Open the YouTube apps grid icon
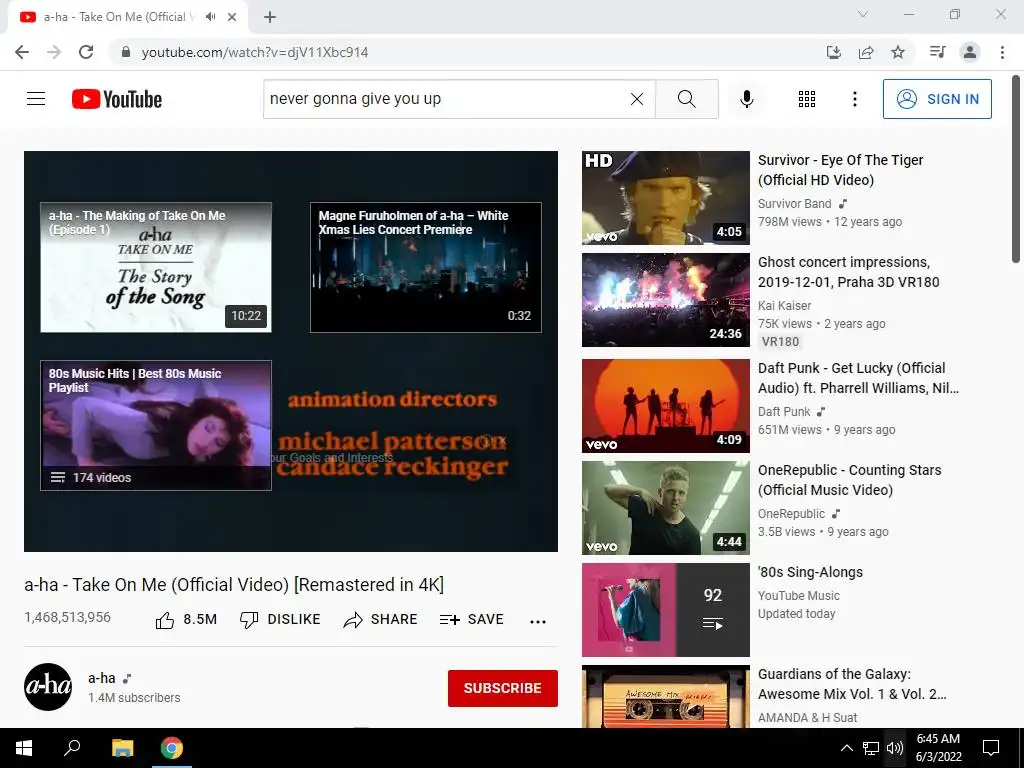The height and width of the screenshot is (768, 1024). [807, 99]
